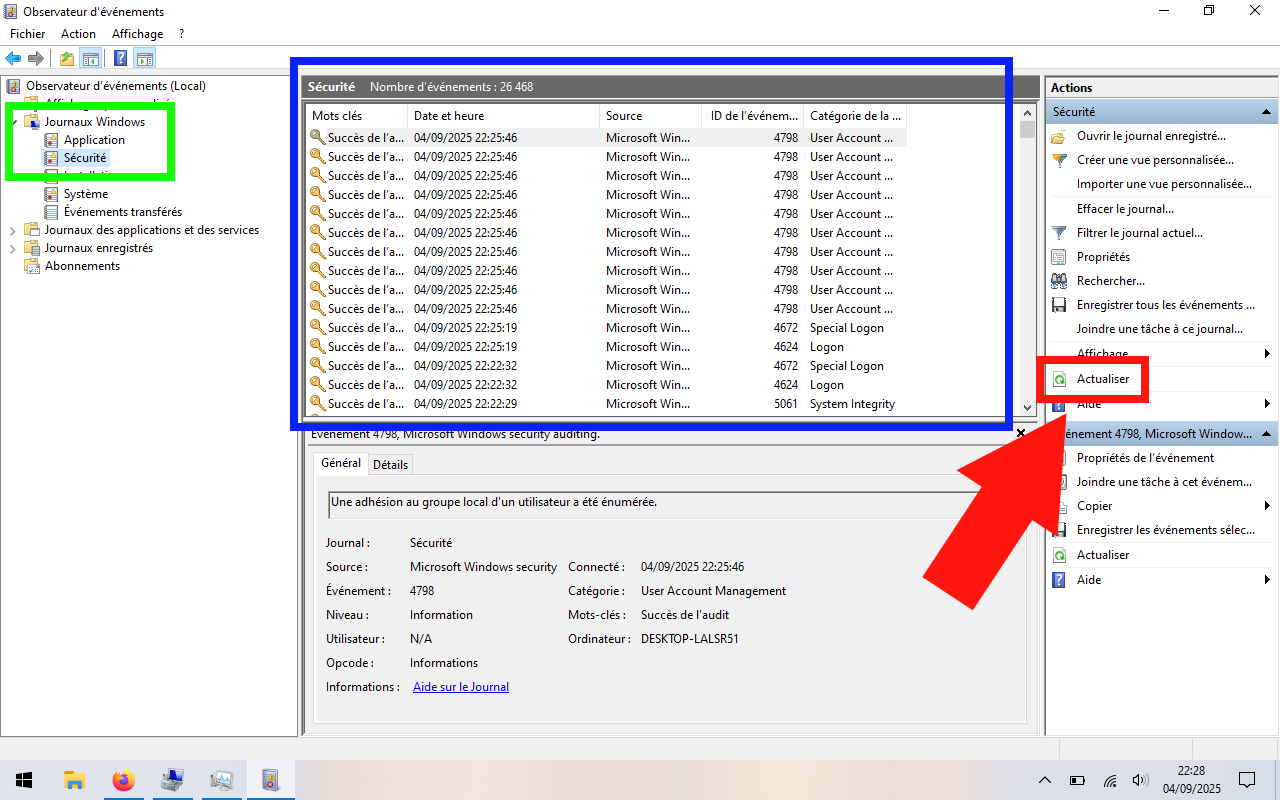Click the Système log icon in the tree
This screenshot has height=800, width=1280.
[x=52, y=194]
